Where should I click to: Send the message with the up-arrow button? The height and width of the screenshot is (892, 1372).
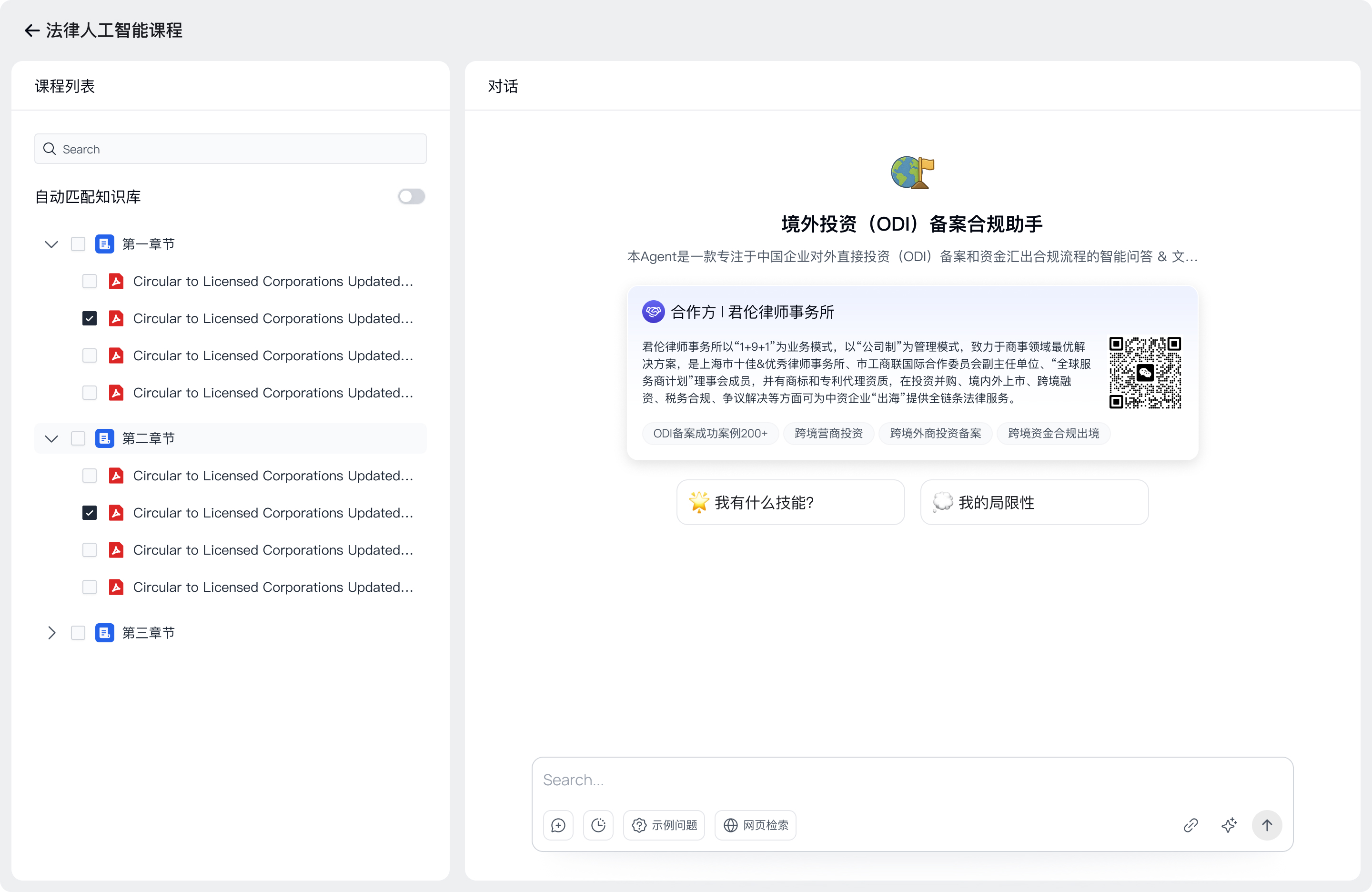pos(1267,825)
